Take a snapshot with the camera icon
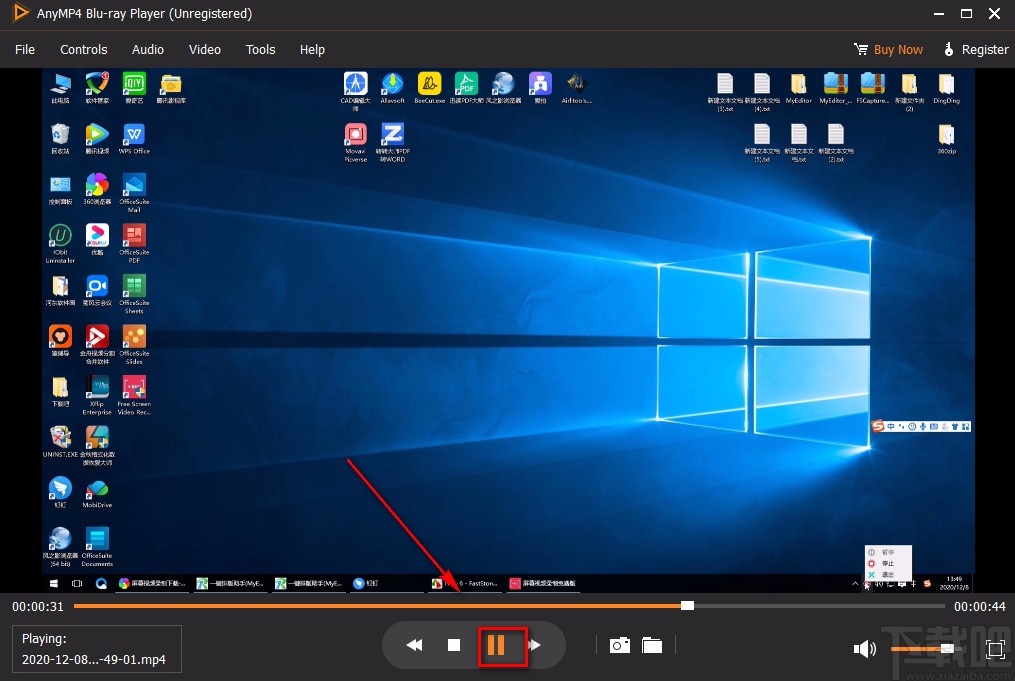Viewport: 1015px width, 681px height. 620,645
